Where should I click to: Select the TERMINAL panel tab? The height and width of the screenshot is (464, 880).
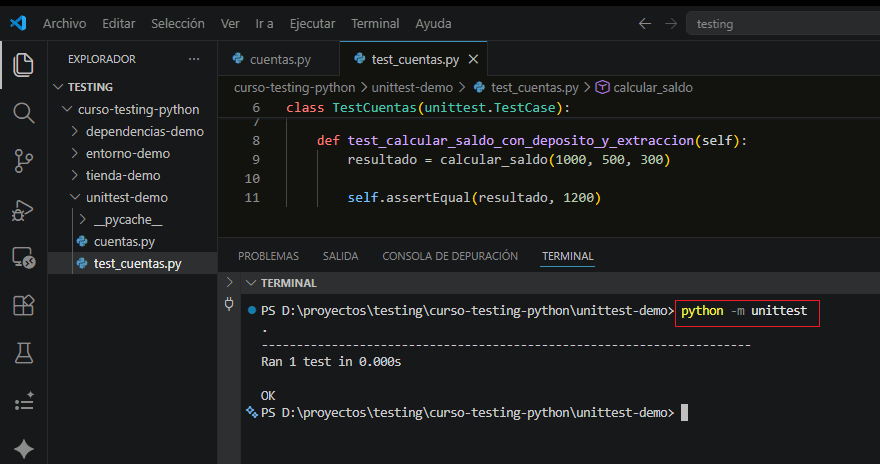tap(567, 256)
